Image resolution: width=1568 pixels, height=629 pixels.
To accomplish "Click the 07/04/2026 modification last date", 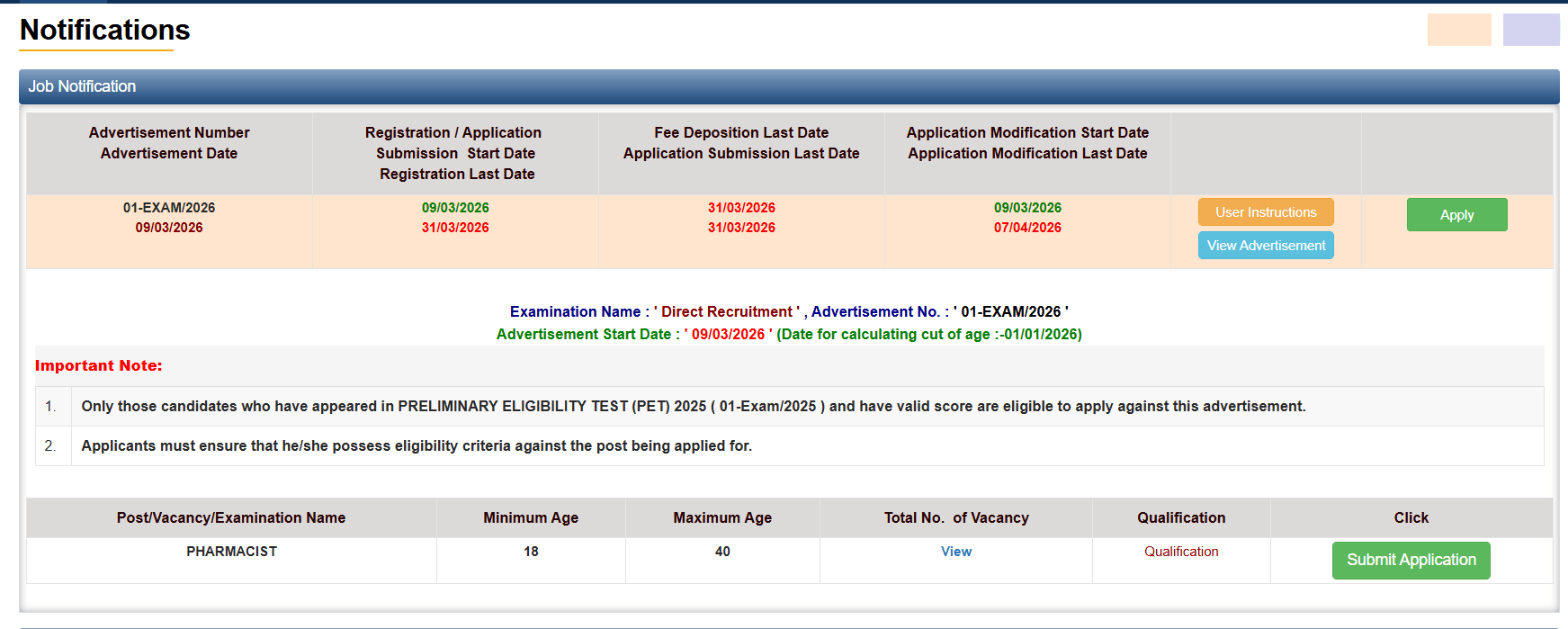I will coord(1026,228).
